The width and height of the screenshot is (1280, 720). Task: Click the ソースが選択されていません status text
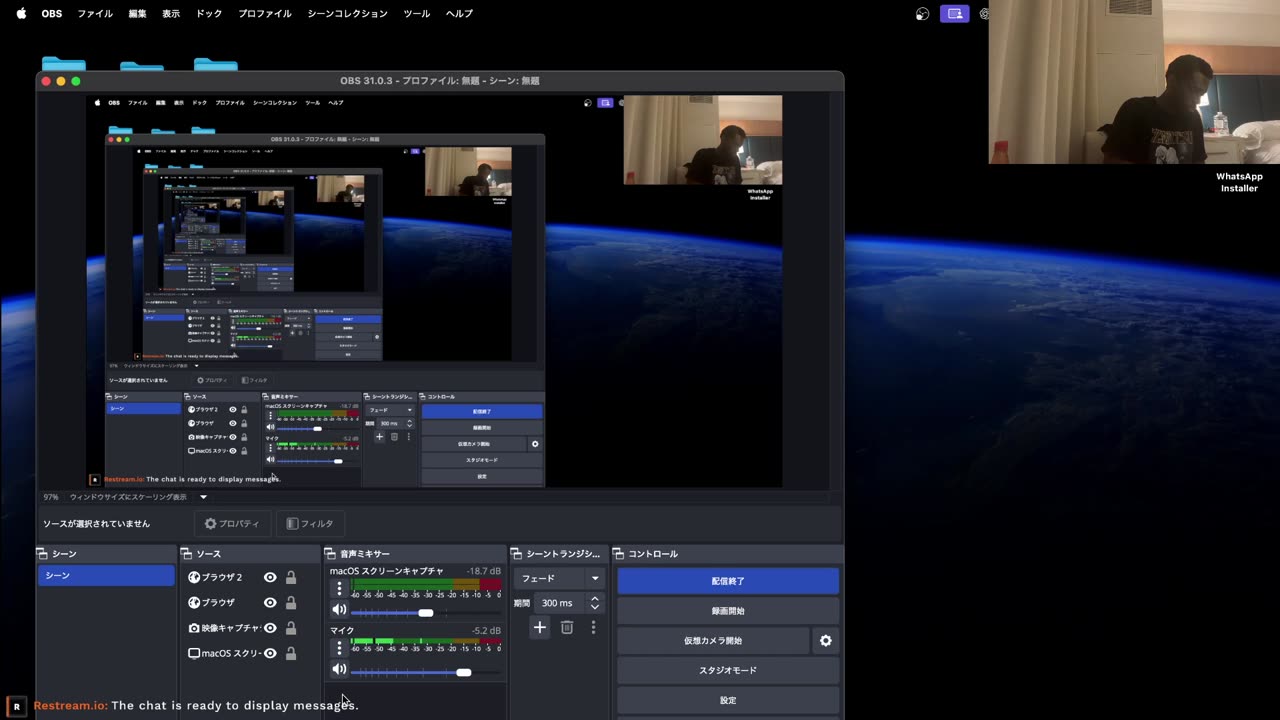click(x=96, y=524)
